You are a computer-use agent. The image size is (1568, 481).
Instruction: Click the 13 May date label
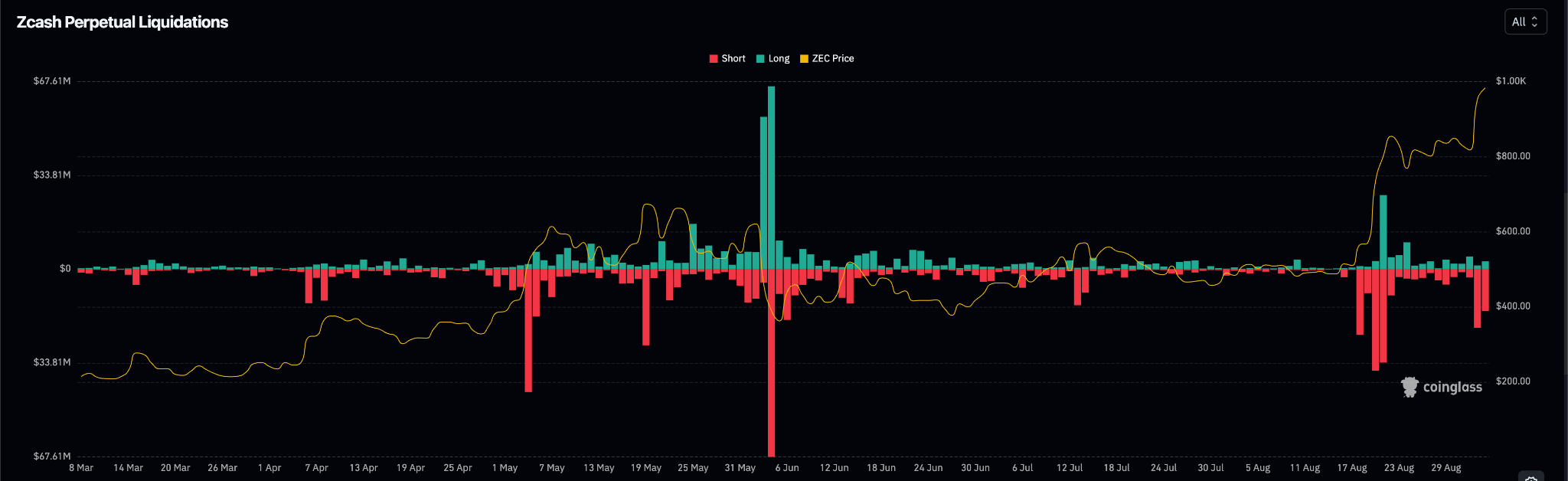[x=599, y=468]
